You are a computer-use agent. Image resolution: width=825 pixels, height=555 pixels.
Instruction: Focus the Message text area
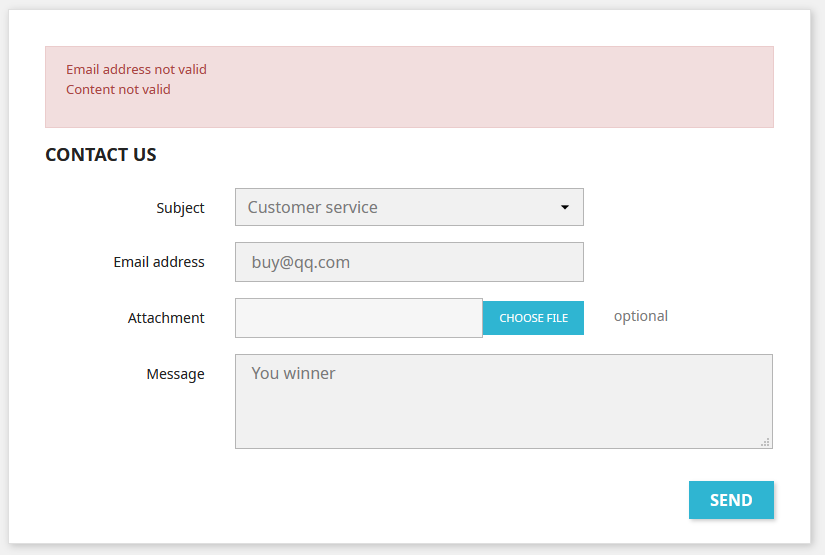point(503,410)
